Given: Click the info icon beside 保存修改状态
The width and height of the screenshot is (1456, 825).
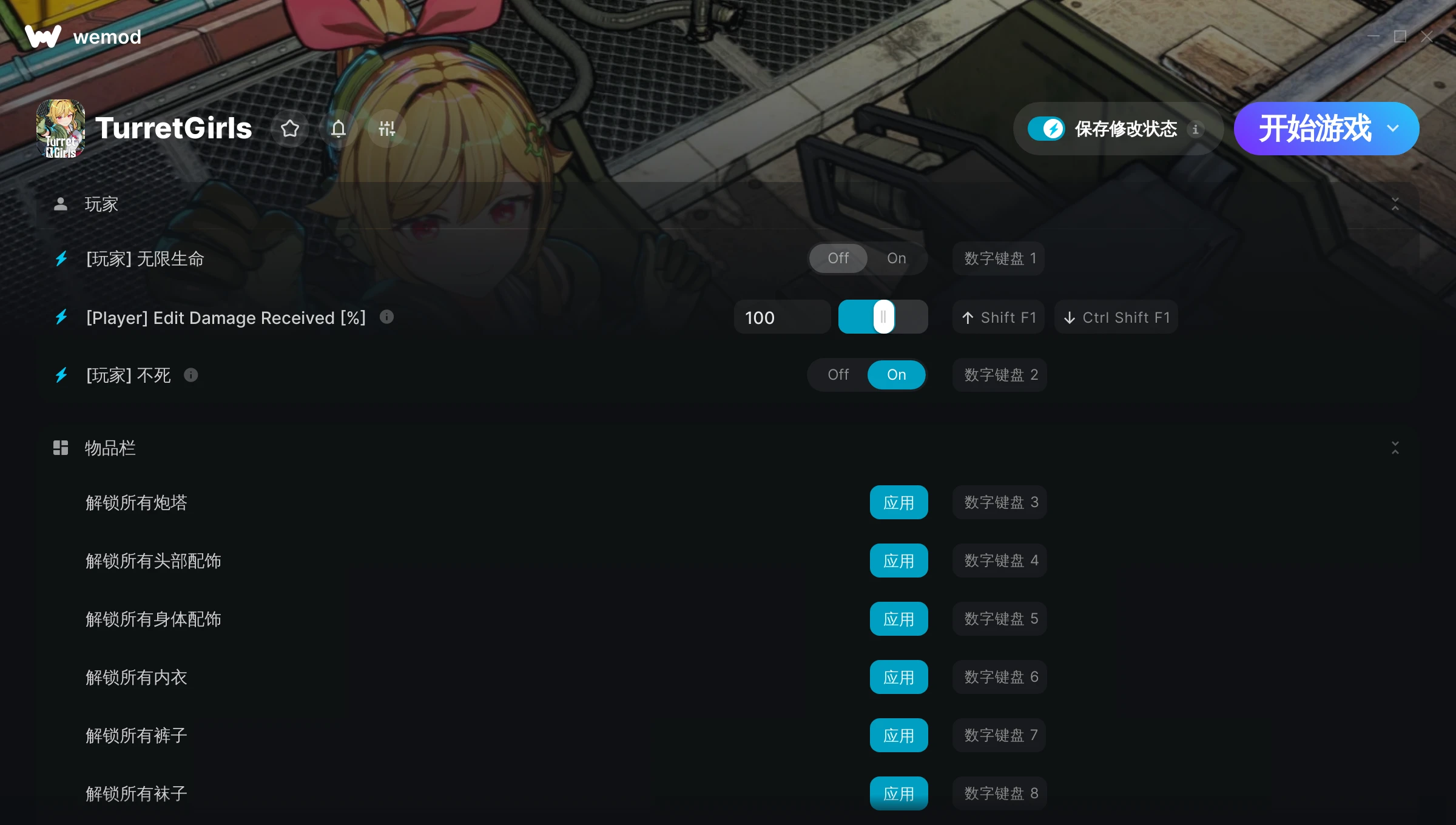Looking at the screenshot, I should click(1195, 129).
